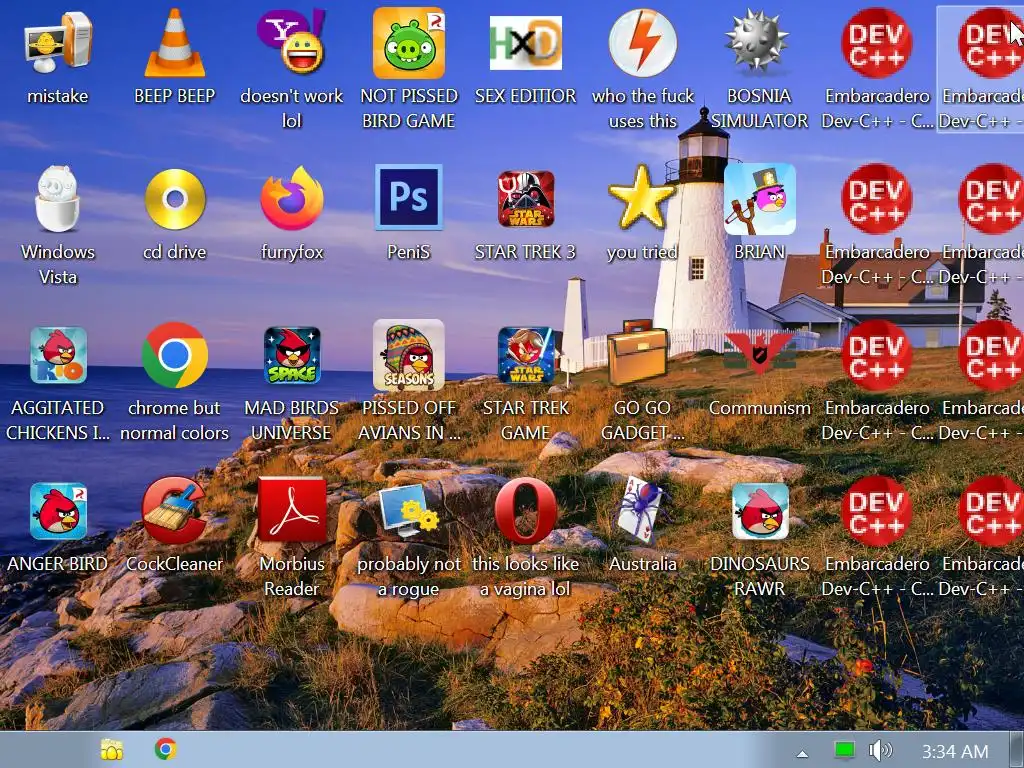
Task: Select the 'DINOSAURS RAWR' Angry Birds icon
Action: pos(760,511)
